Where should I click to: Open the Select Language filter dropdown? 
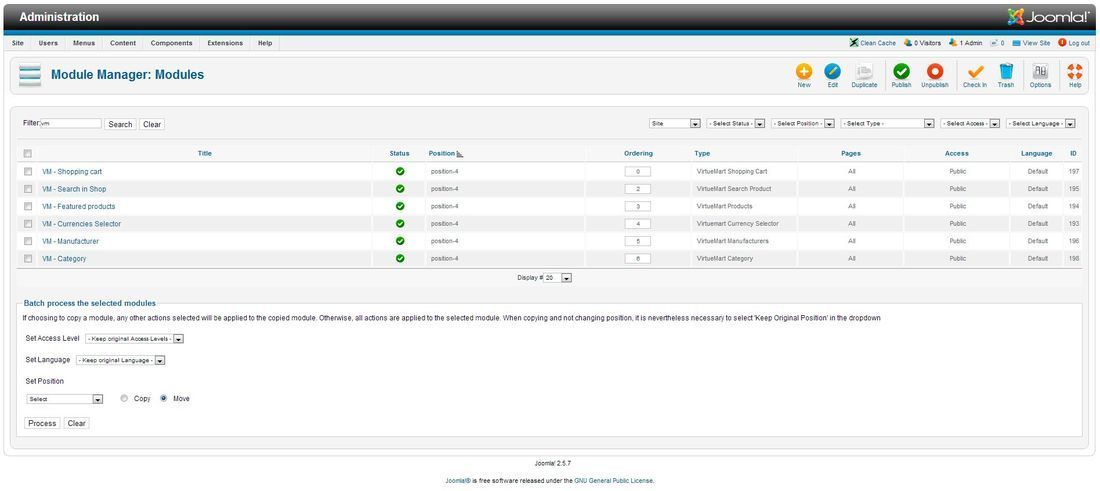point(1041,123)
